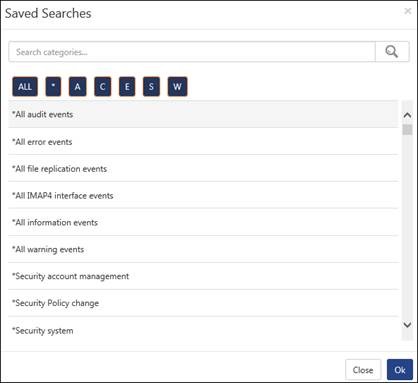
Task: Filter searches by asterisk button
Action: (53, 87)
